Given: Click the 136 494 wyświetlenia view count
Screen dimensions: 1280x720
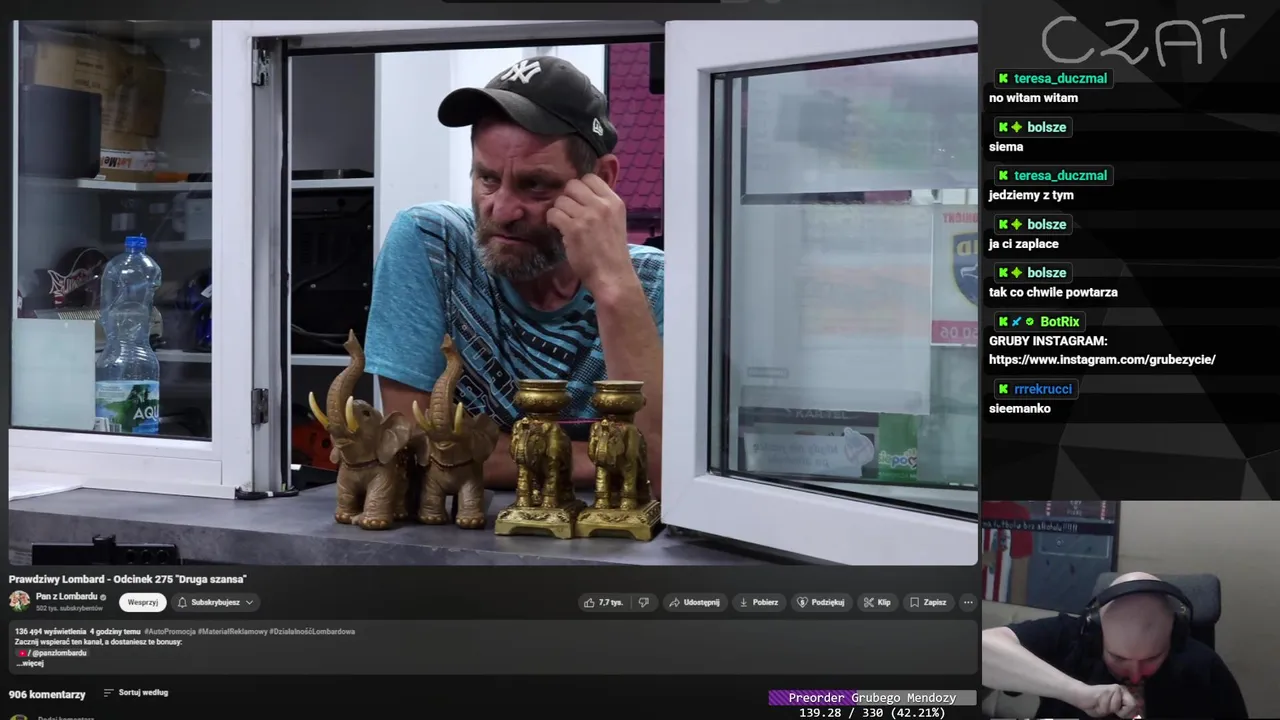Looking at the screenshot, I should click(50, 631).
